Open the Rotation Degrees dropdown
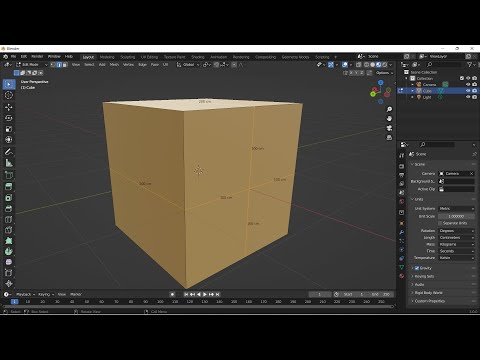Screen dimensions: 480x360 [x=456, y=231]
